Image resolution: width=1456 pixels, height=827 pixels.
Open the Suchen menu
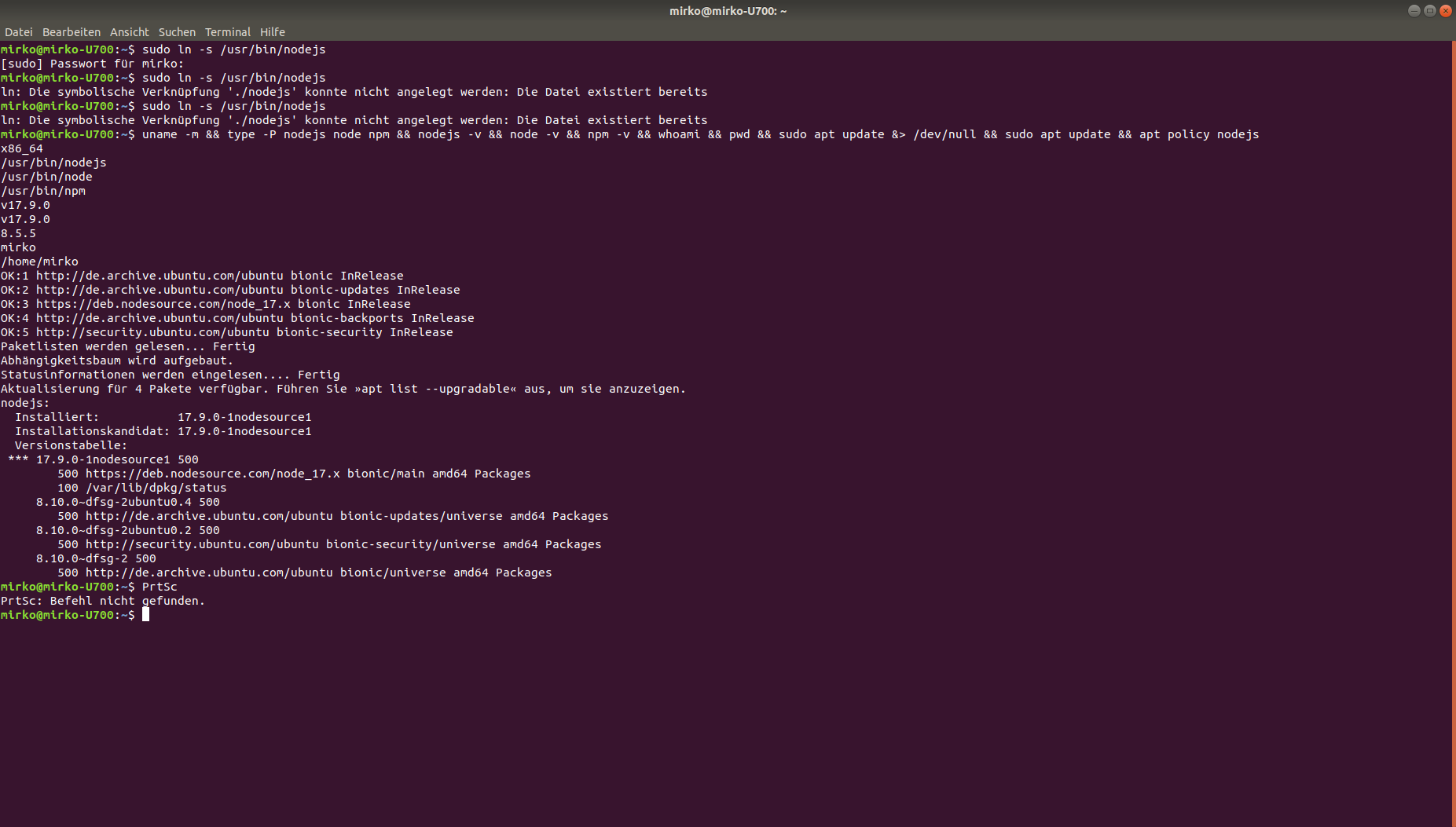pyautogui.click(x=177, y=32)
